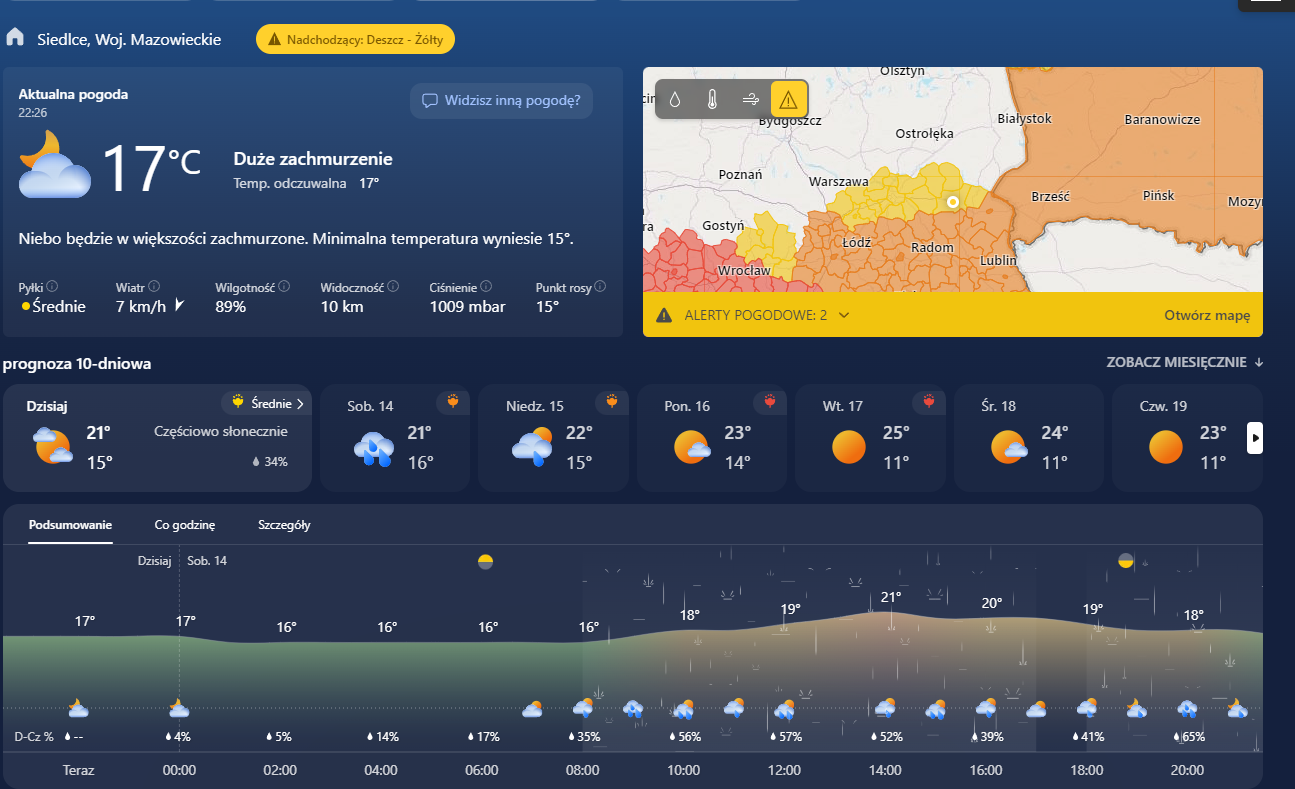
Task: Click the Widzisz inną pogodę? button
Action: 501,100
